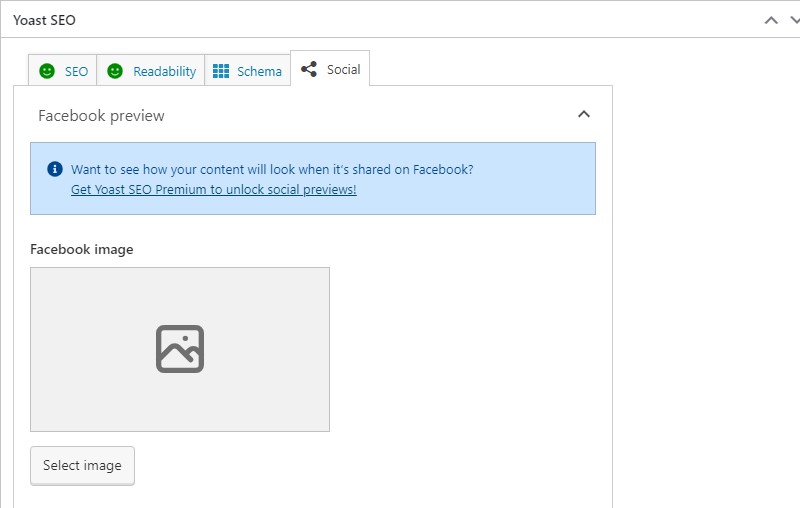Click the share icon on the Social tab
Screen dimensions: 800x508
pyautogui.click(x=309, y=69)
